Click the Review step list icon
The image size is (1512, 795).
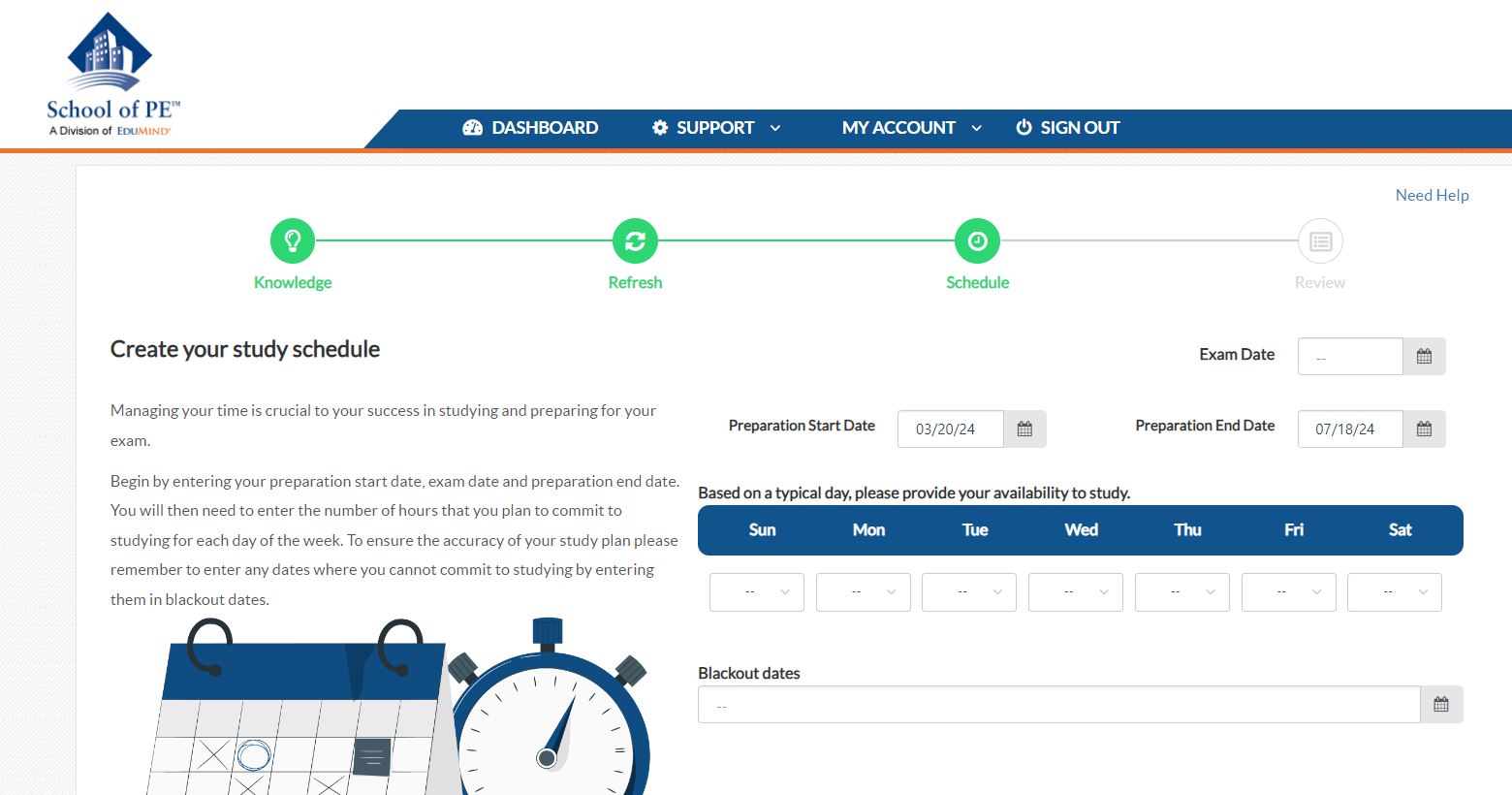(1320, 241)
